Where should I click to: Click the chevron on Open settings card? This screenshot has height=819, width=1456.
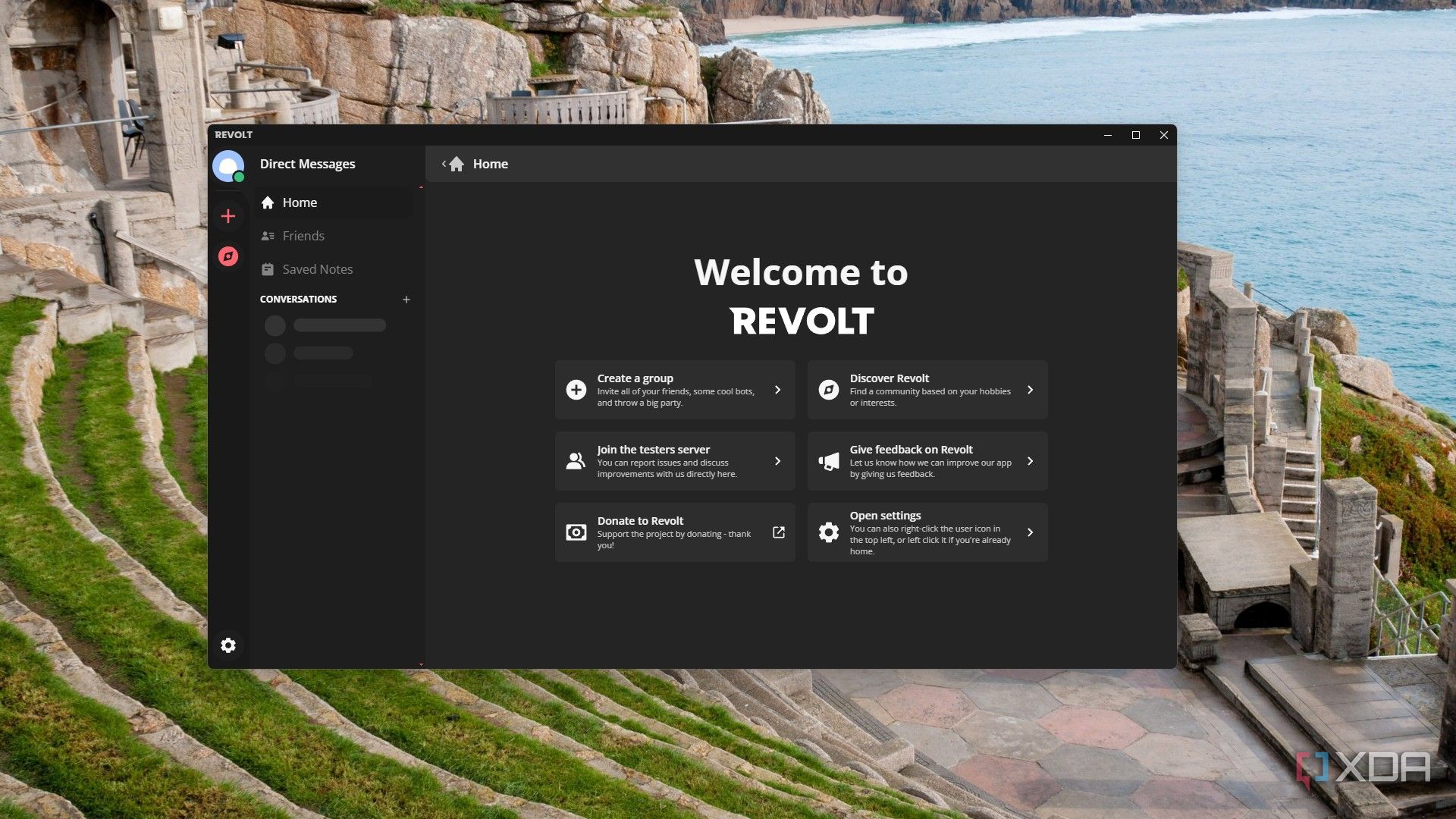[1031, 532]
